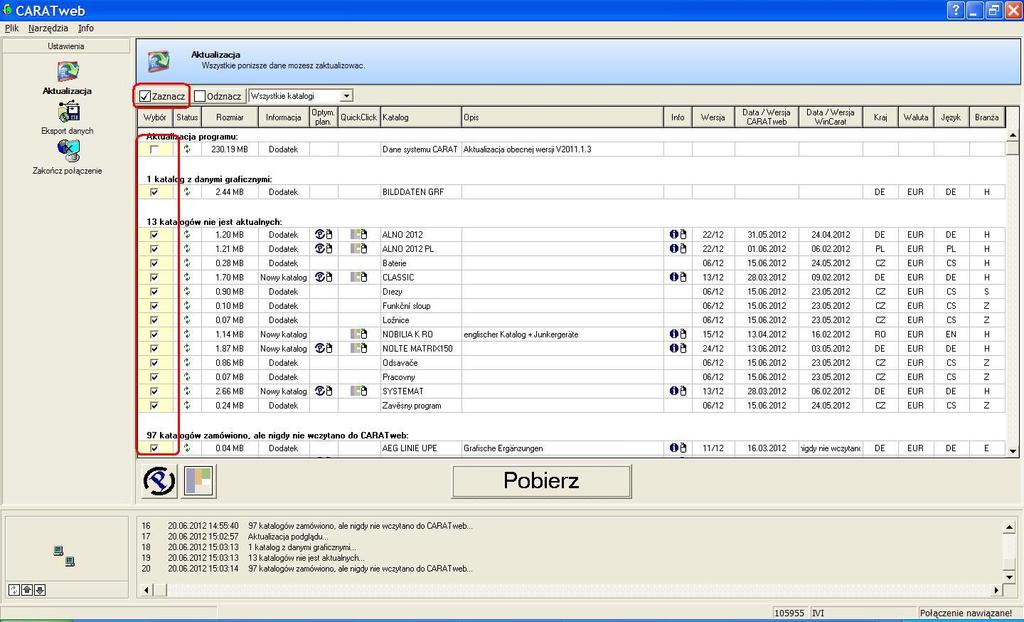
Task: Click the log panel scroll right arrow
Action: (997, 590)
